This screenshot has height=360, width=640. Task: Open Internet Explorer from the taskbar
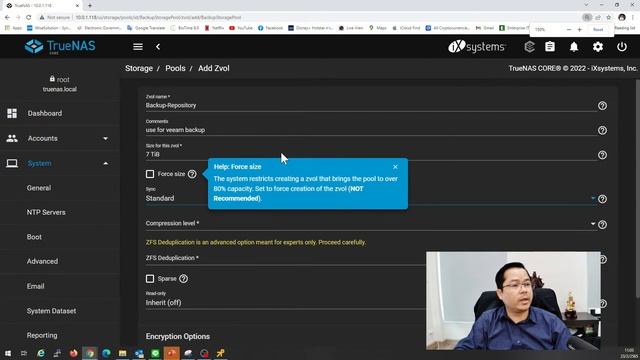point(41,353)
